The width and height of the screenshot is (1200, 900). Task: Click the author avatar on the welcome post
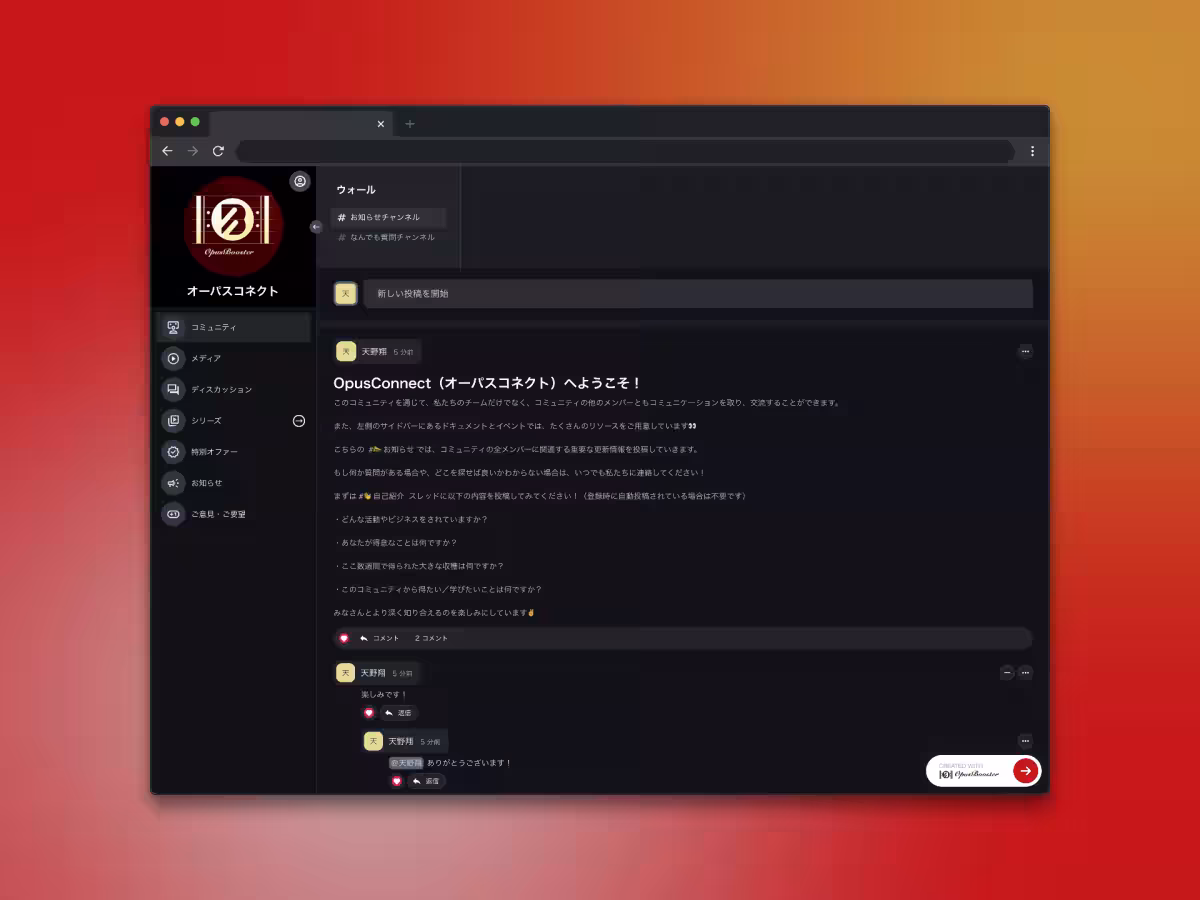click(346, 351)
